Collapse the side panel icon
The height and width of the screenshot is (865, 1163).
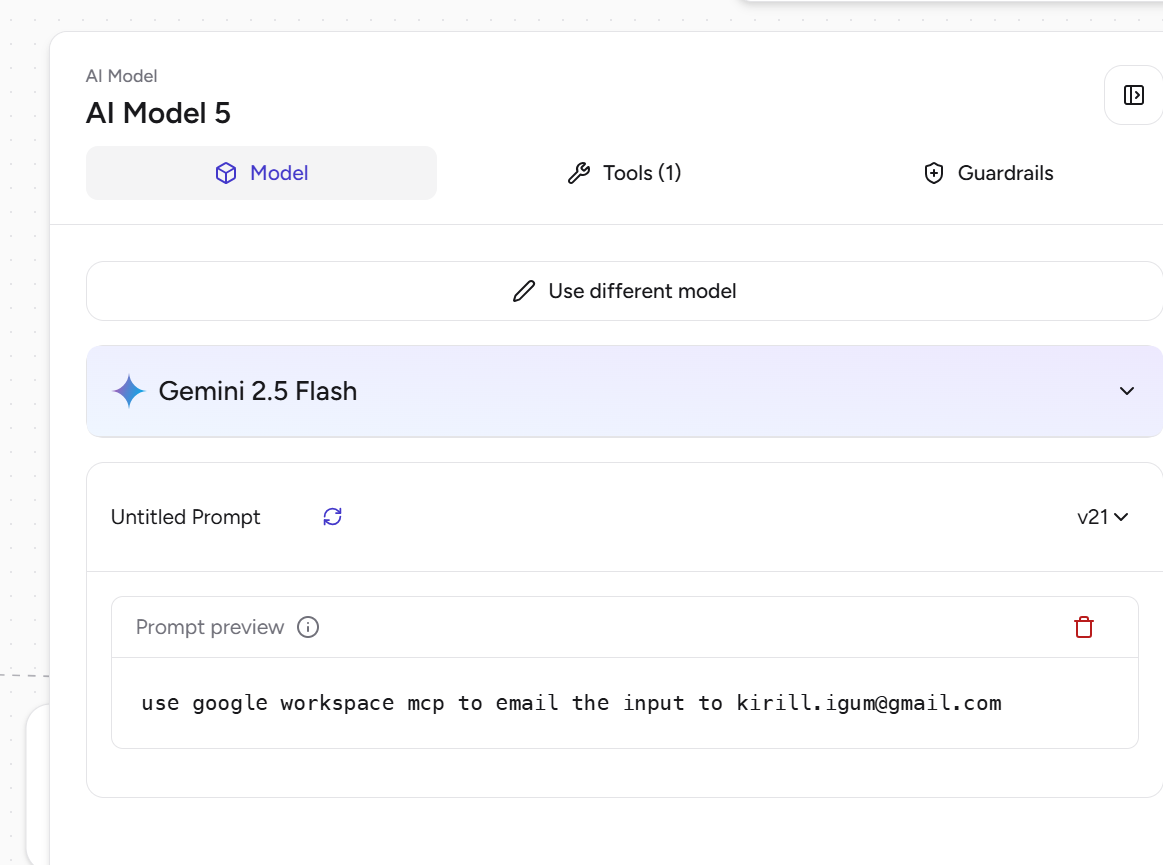pos(1133,95)
